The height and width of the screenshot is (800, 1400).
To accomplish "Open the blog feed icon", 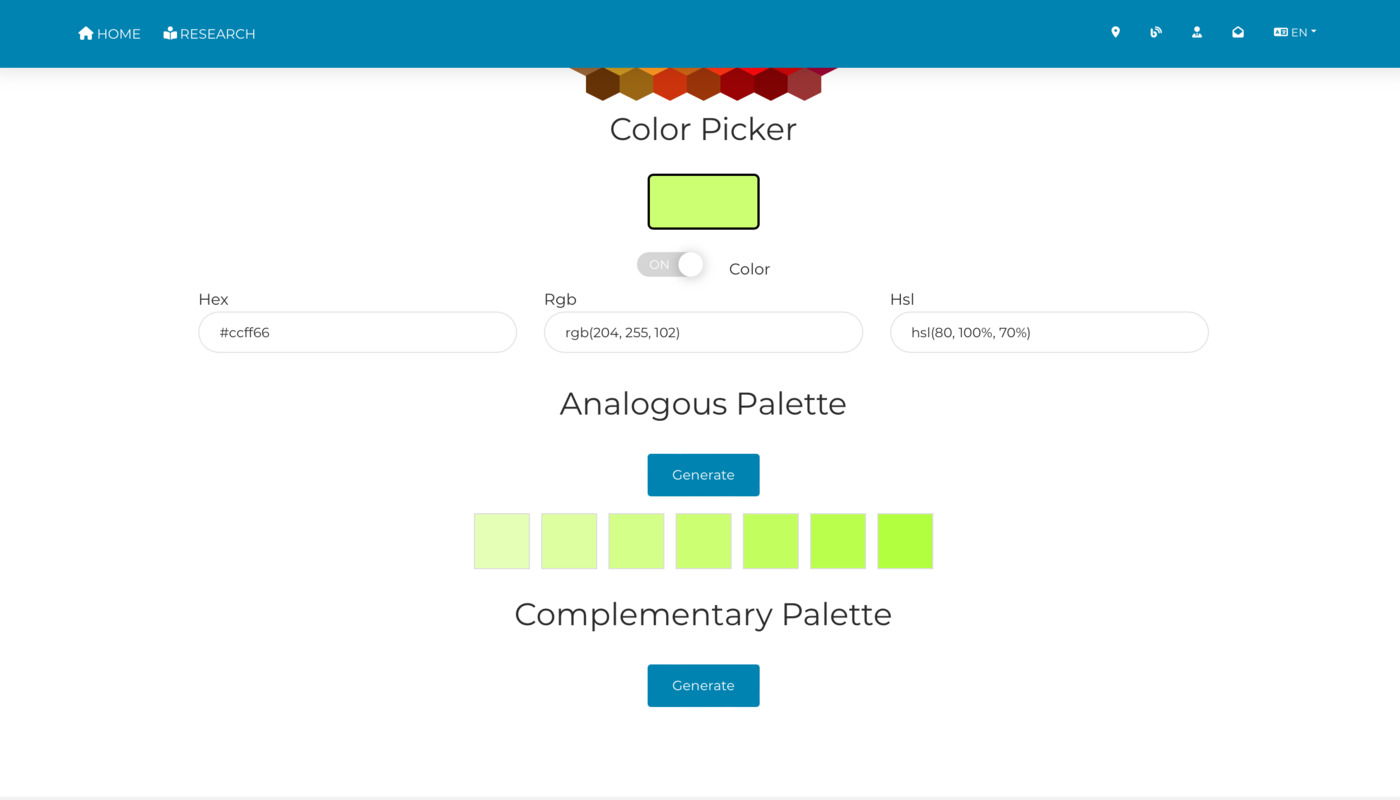I will (x=1156, y=32).
